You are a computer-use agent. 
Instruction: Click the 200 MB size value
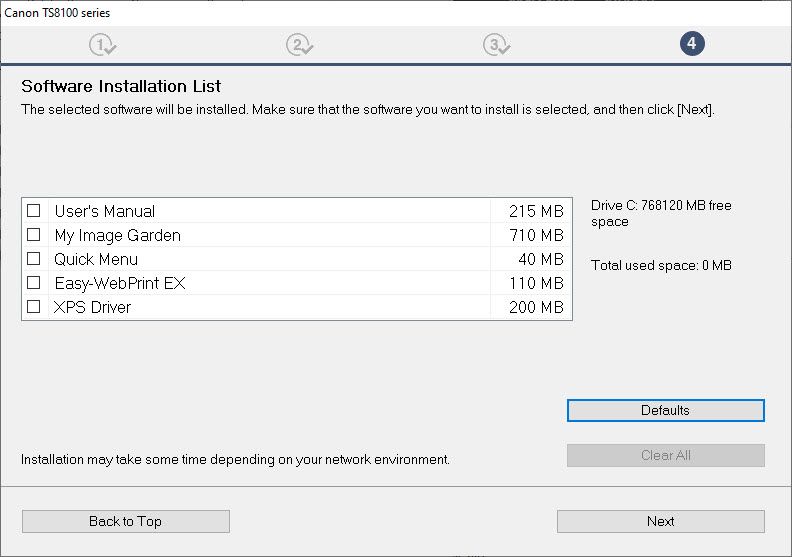(x=536, y=307)
